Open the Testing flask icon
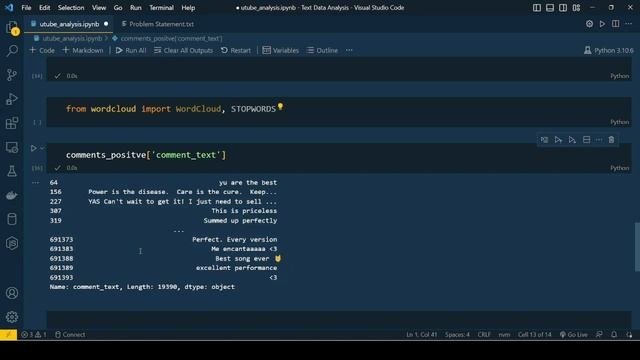The width and height of the screenshot is (640, 360). [12, 171]
